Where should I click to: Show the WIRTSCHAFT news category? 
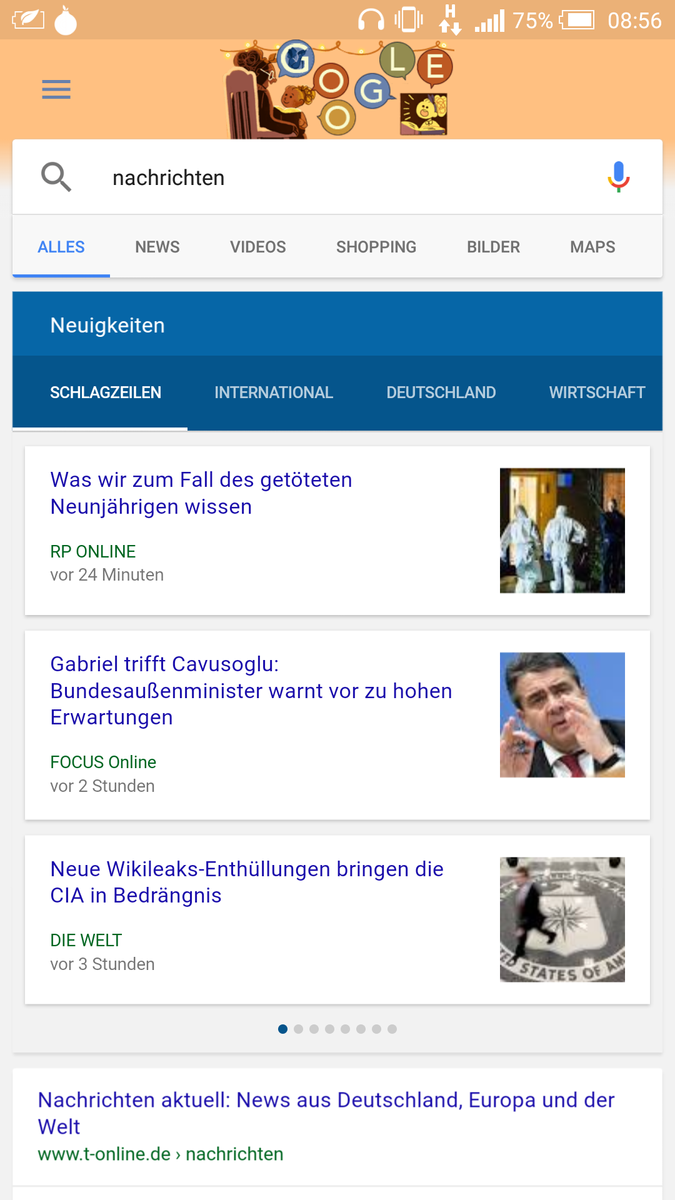point(597,393)
